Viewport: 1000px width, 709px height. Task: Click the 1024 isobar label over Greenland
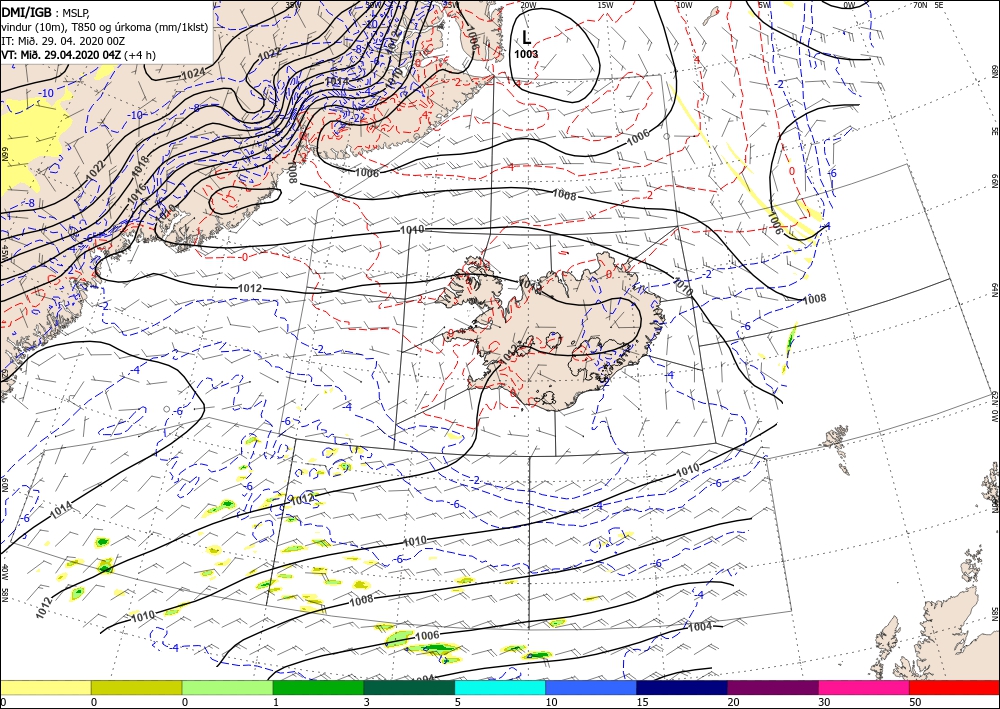(x=193, y=74)
